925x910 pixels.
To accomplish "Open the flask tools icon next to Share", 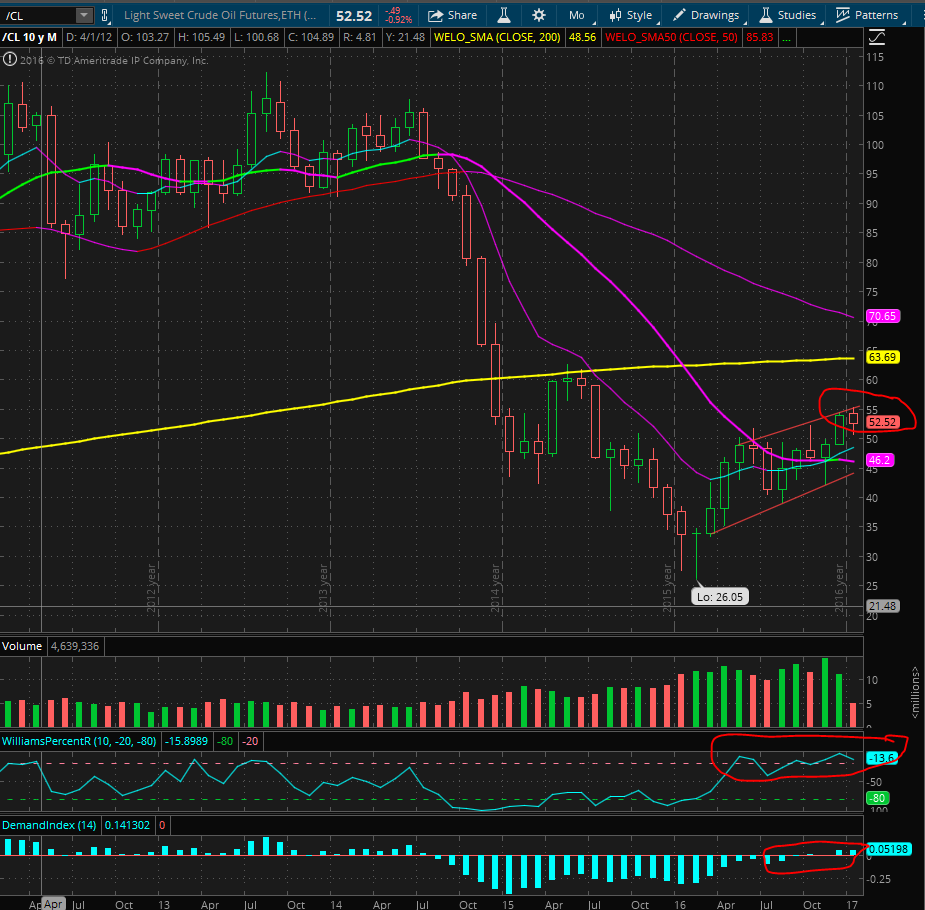I will (504, 15).
